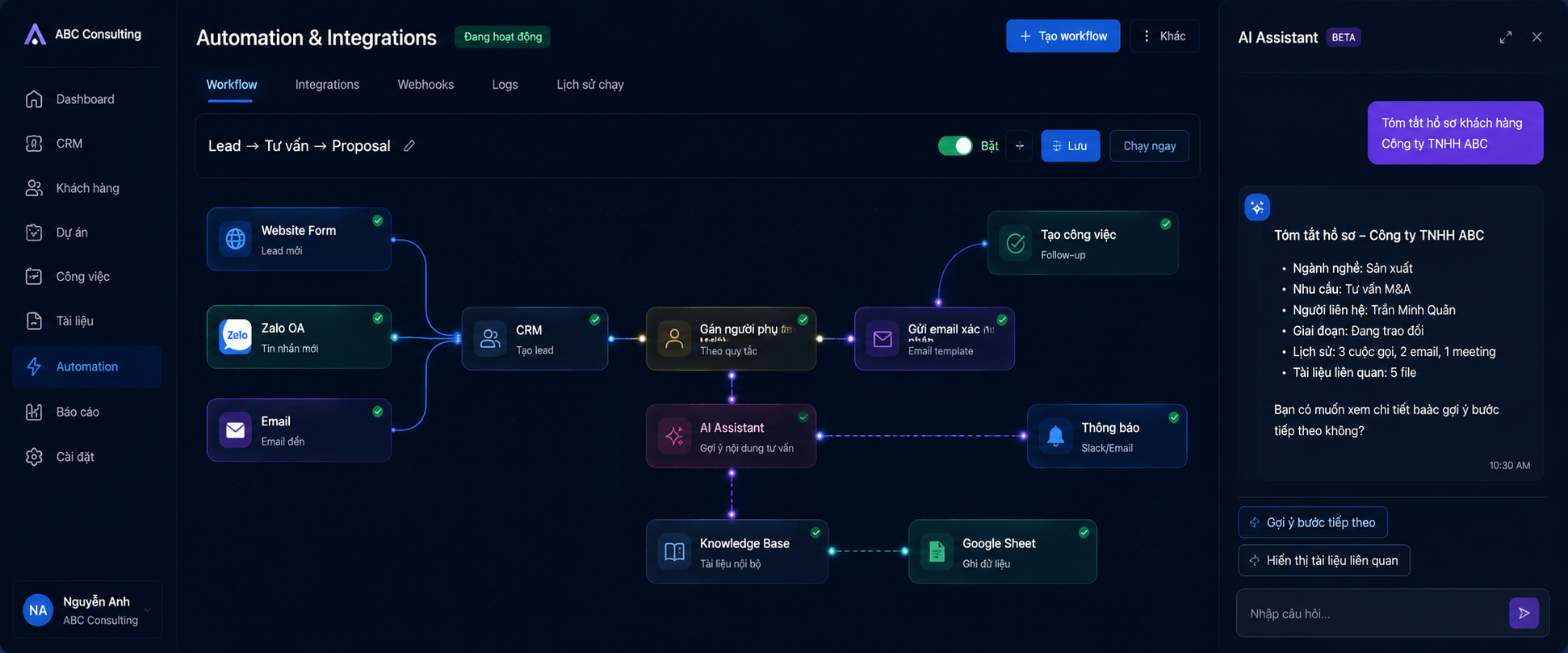
Task: Expand the AI Assistant panel
Action: [1506, 37]
